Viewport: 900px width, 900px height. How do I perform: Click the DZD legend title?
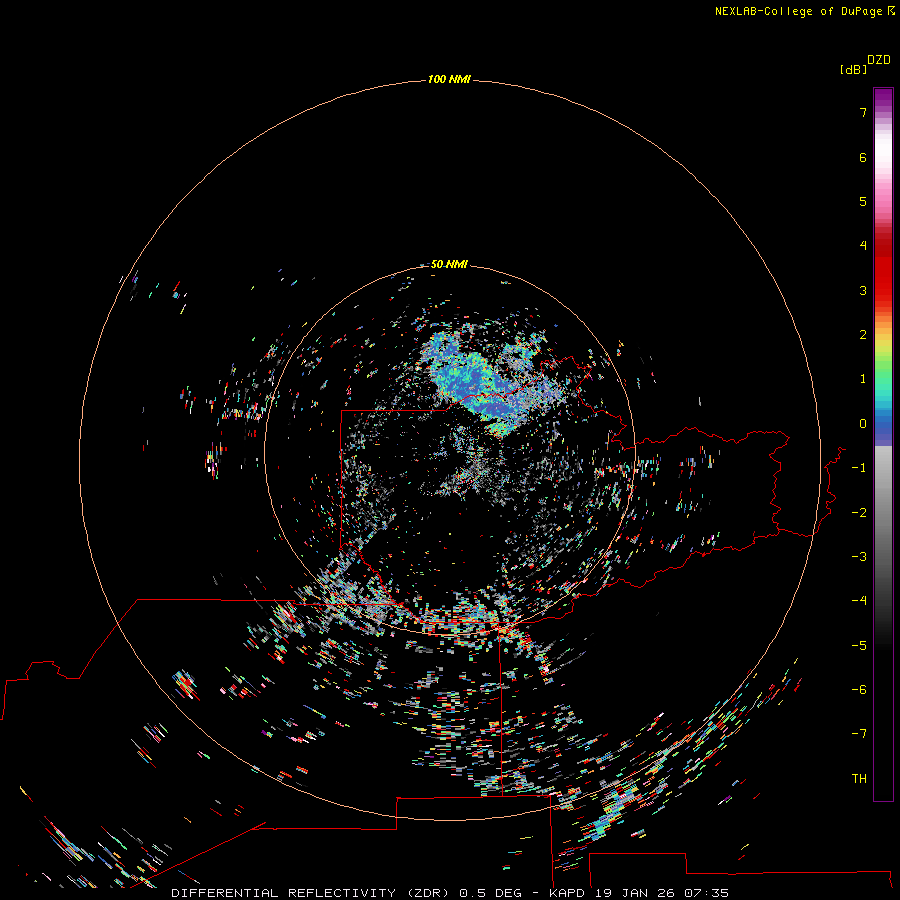(879, 60)
